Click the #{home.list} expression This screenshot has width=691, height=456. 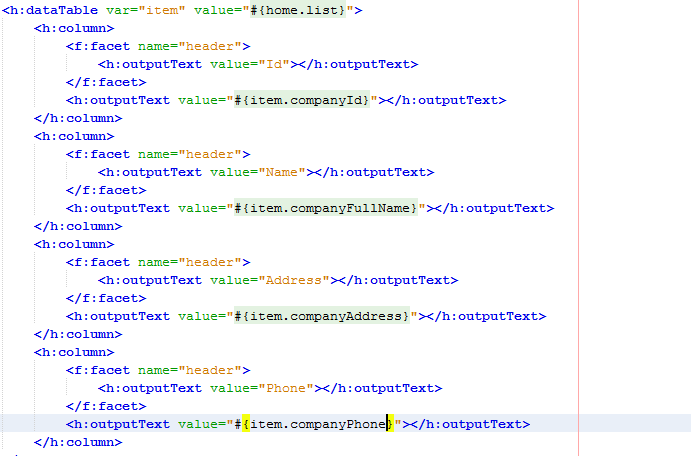(298, 10)
